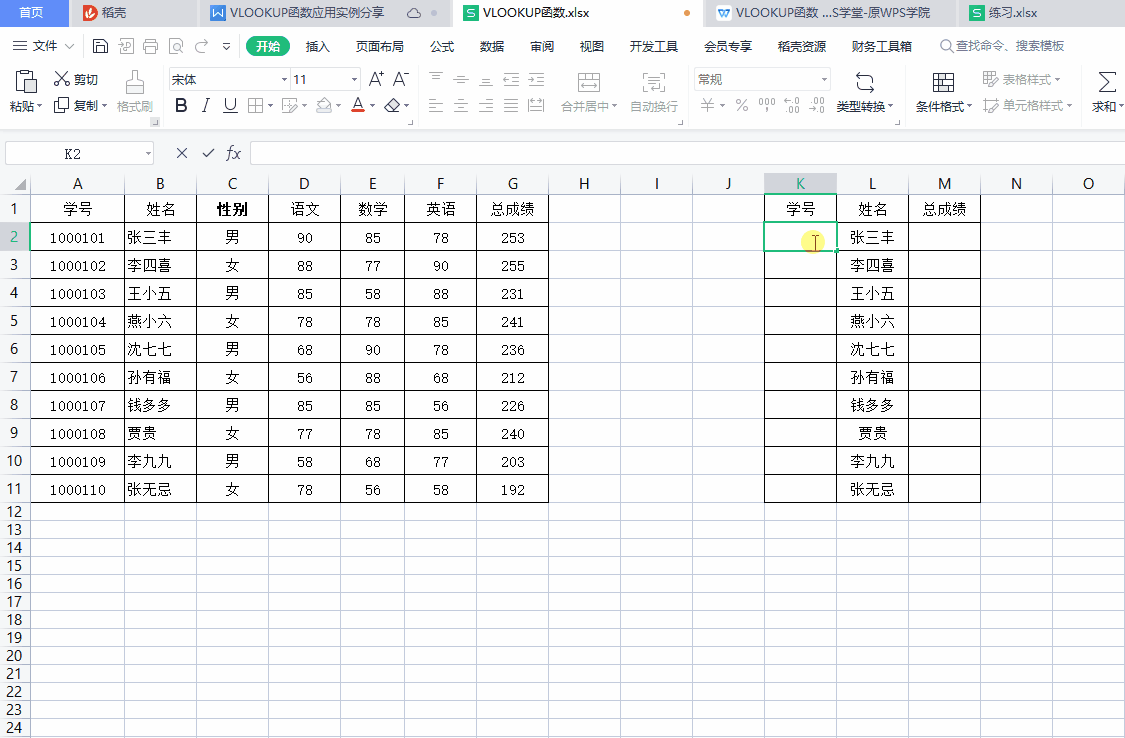Increase font size with the A+ icon
Image resolution: width=1125 pixels, height=738 pixels.
coord(376,79)
